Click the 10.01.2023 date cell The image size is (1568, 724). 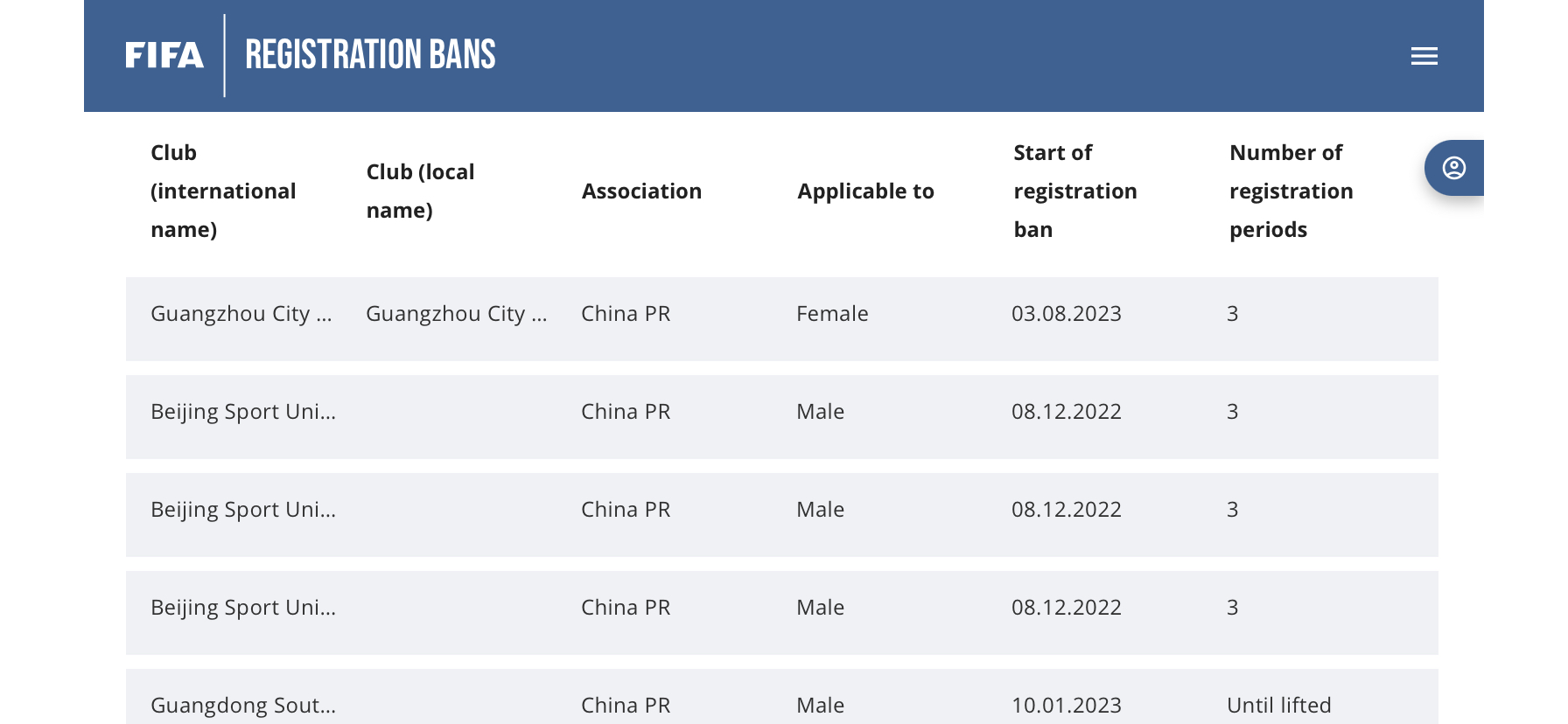point(1067,705)
